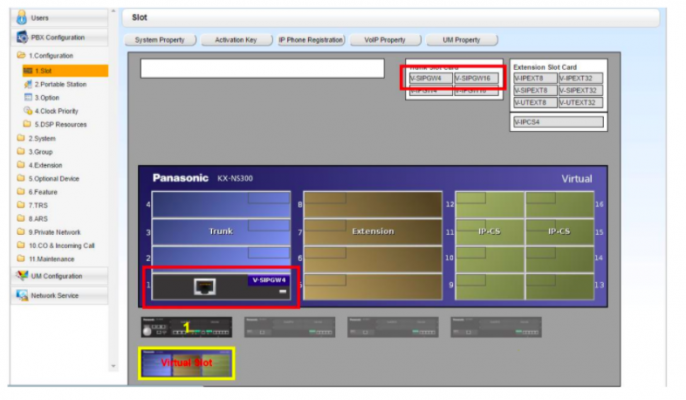Open the VoIP Property settings
This screenshot has width=686, height=400.
tap(386, 40)
